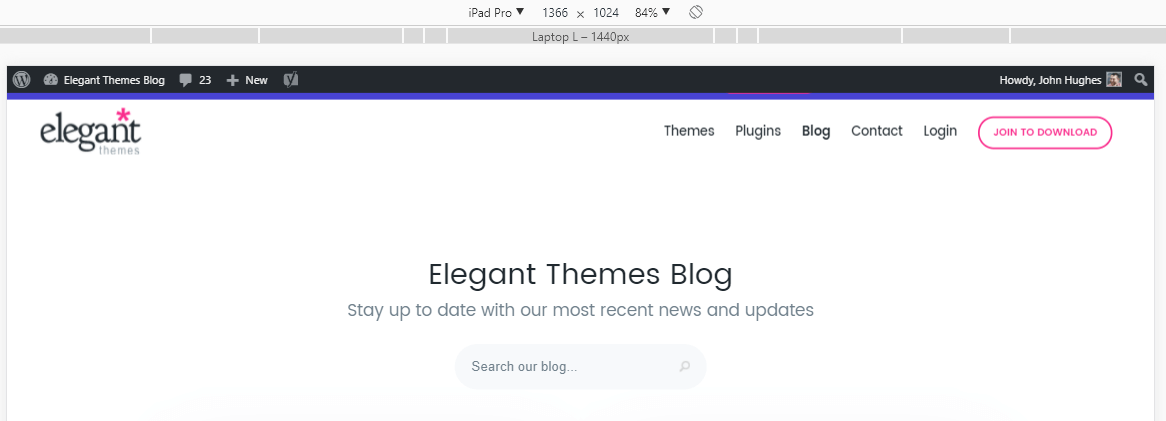Open the Contact page link
The image size is (1166, 421).
click(x=877, y=131)
